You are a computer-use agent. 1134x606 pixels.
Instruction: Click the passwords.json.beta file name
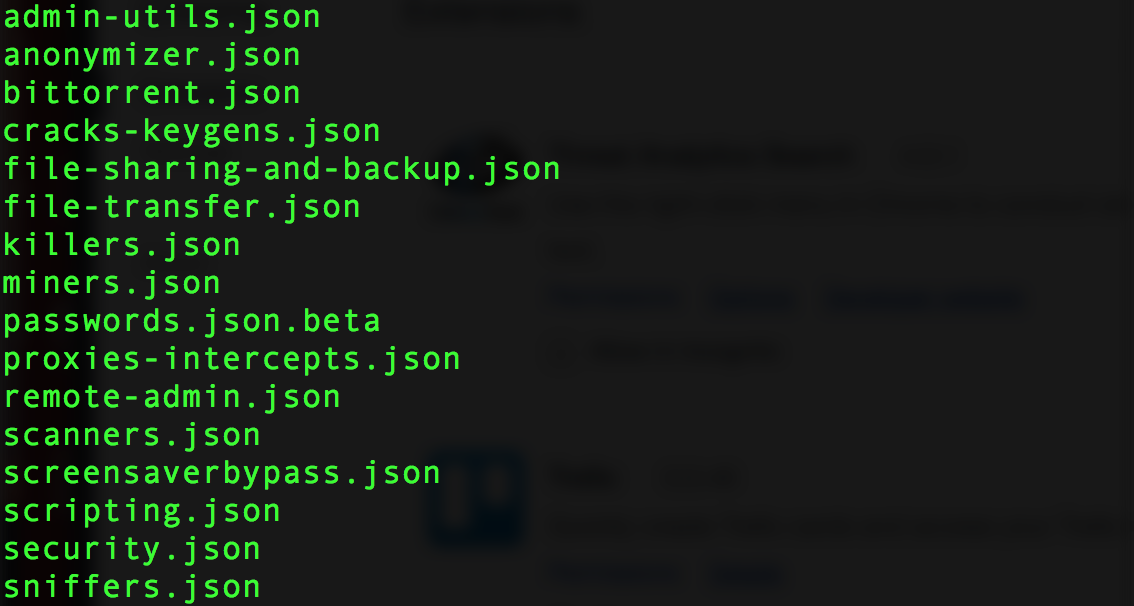coord(192,321)
